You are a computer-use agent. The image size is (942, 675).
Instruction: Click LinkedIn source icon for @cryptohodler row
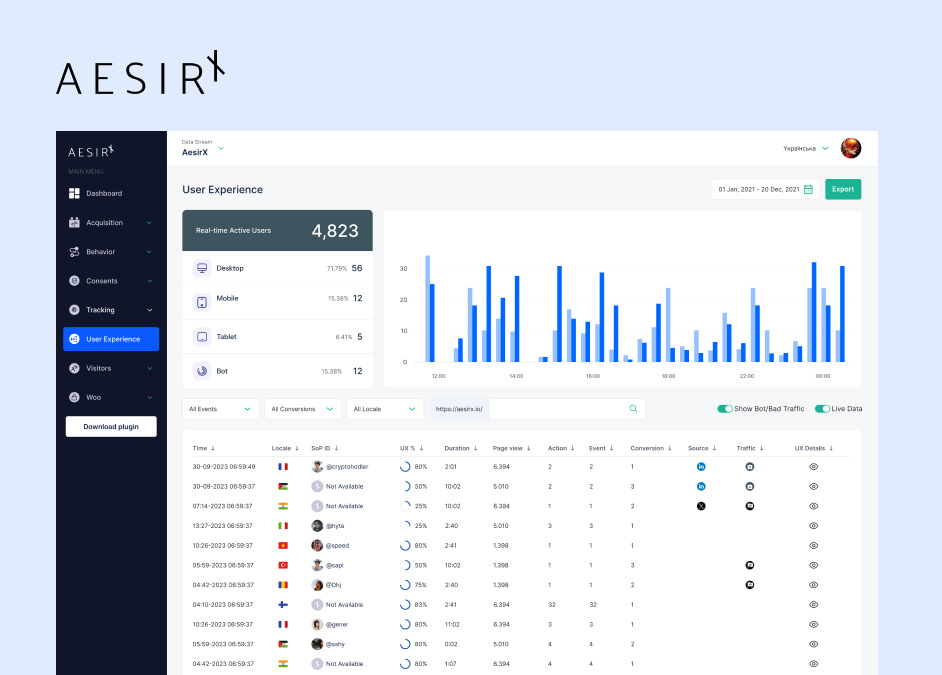(x=701, y=467)
